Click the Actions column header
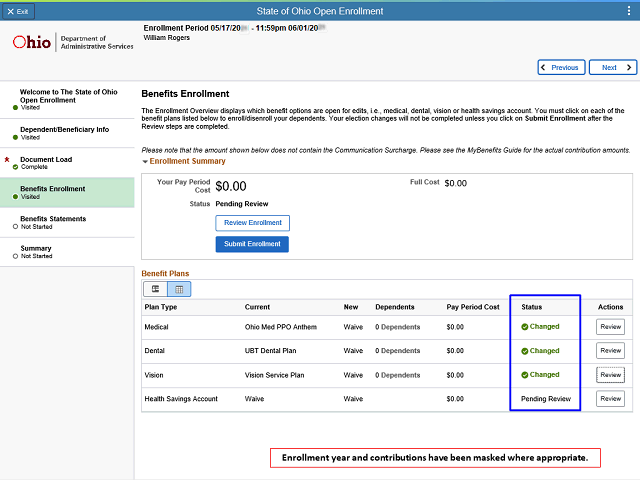640x480 pixels. pyautogui.click(x=610, y=307)
